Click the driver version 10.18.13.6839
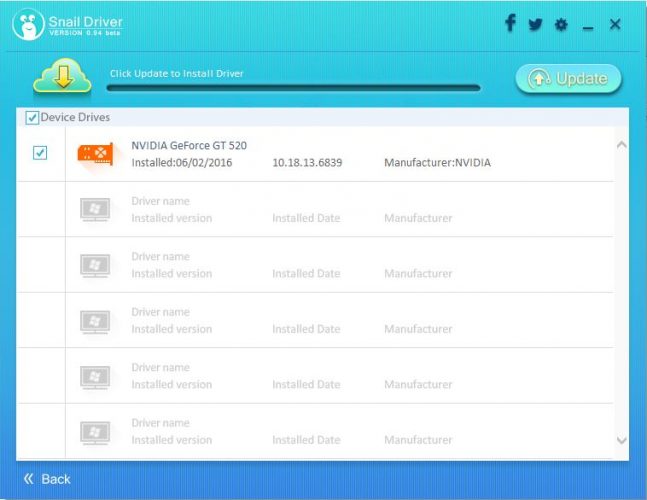647x500 pixels. point(307,163)
